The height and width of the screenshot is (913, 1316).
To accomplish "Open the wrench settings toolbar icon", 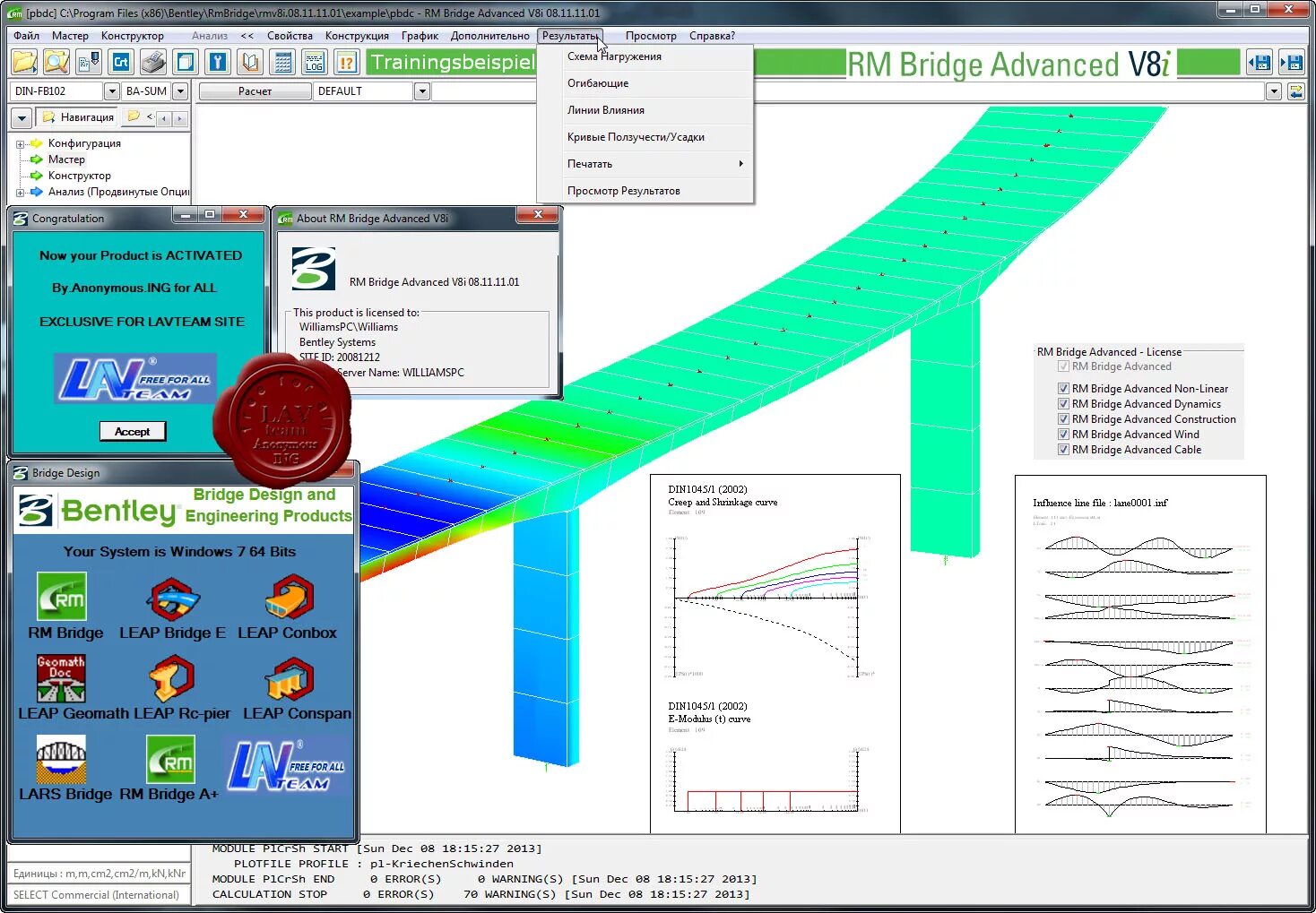I will tap(218, 62).
